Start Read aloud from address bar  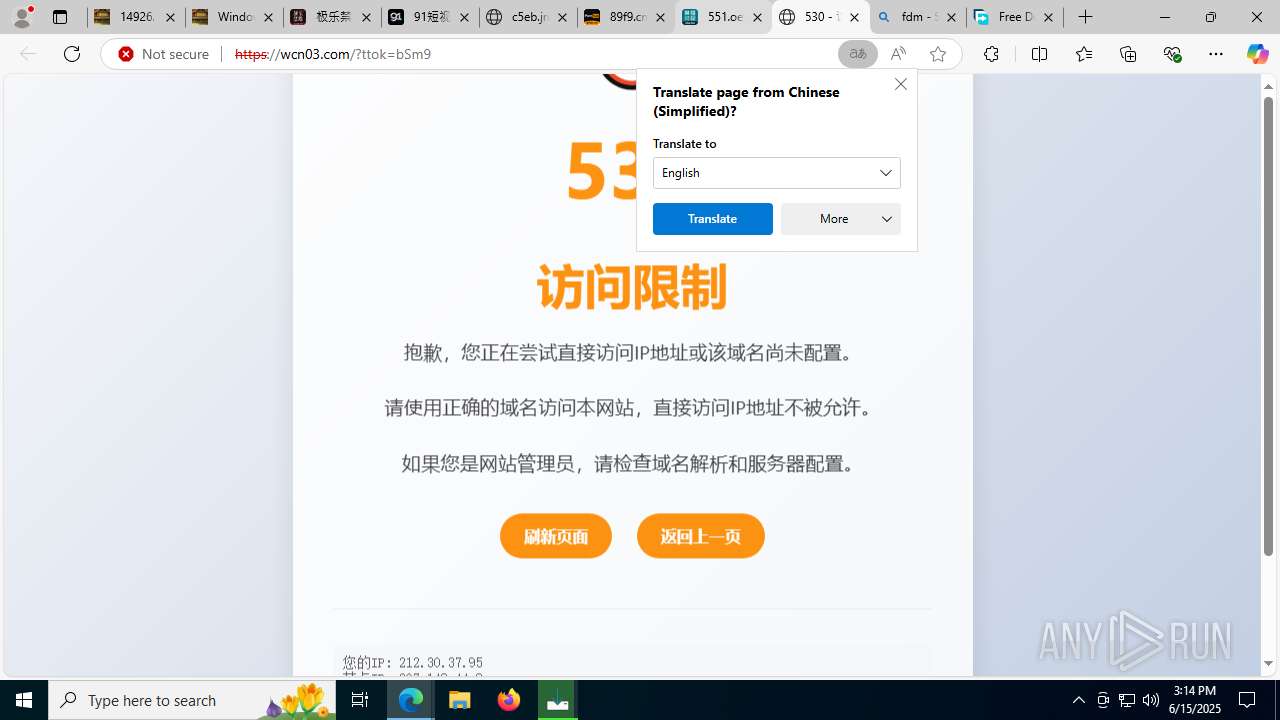[x=898, y=54]
